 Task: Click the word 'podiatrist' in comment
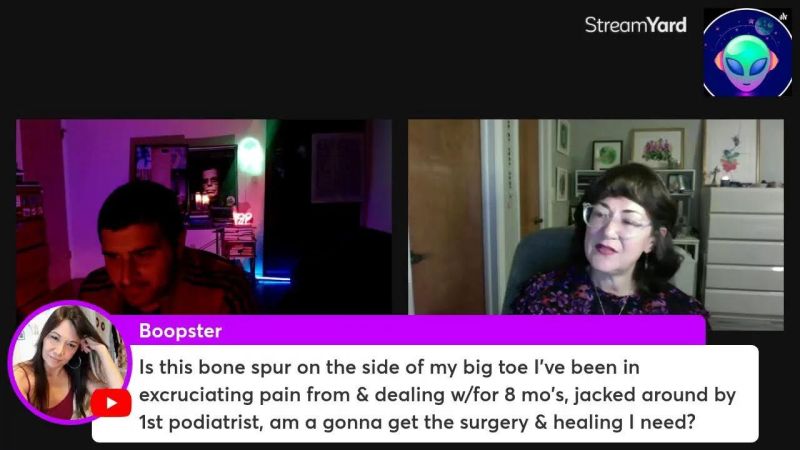point(215,422)
